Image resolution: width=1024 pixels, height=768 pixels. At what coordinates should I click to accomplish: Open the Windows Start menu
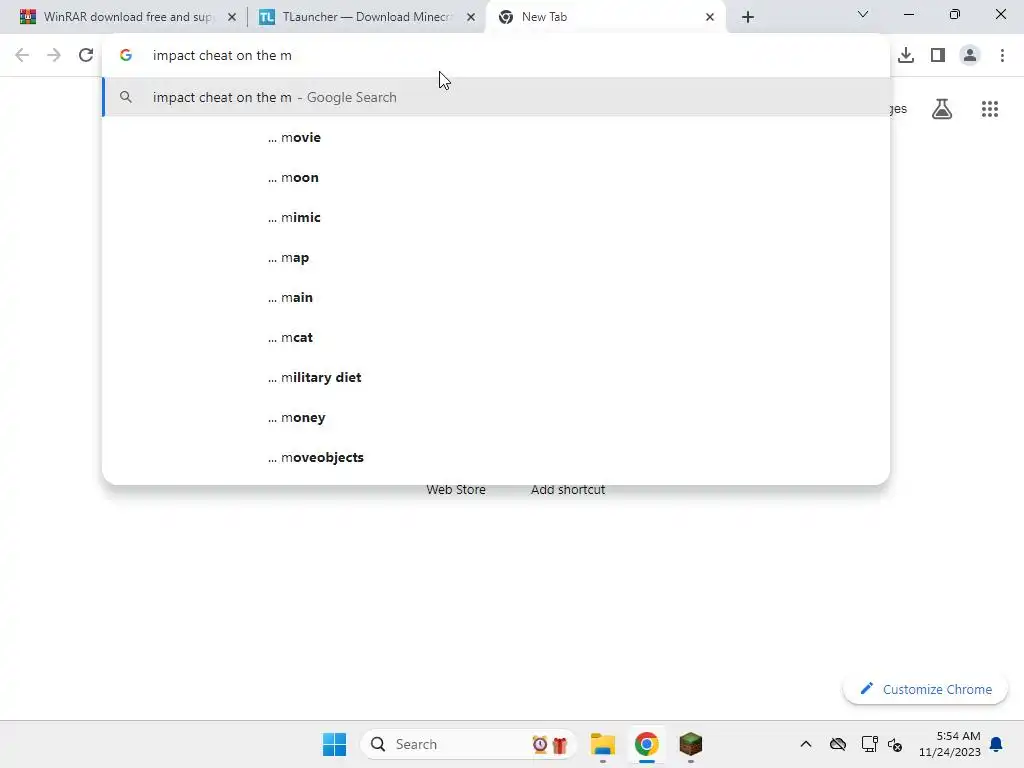coord(334,744)
